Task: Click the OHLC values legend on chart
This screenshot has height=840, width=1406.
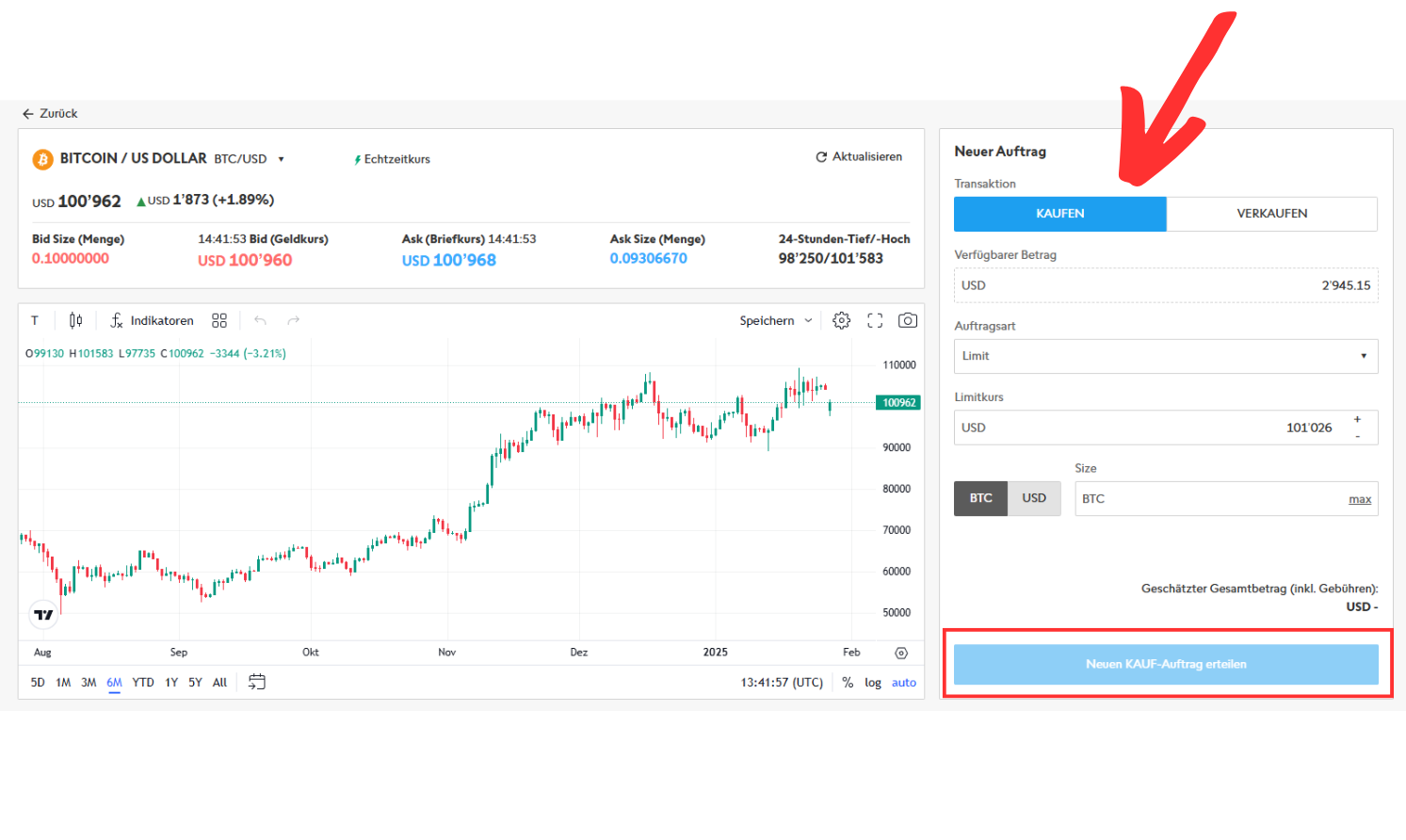Action: pyautogui.click(x=155, y=353)
